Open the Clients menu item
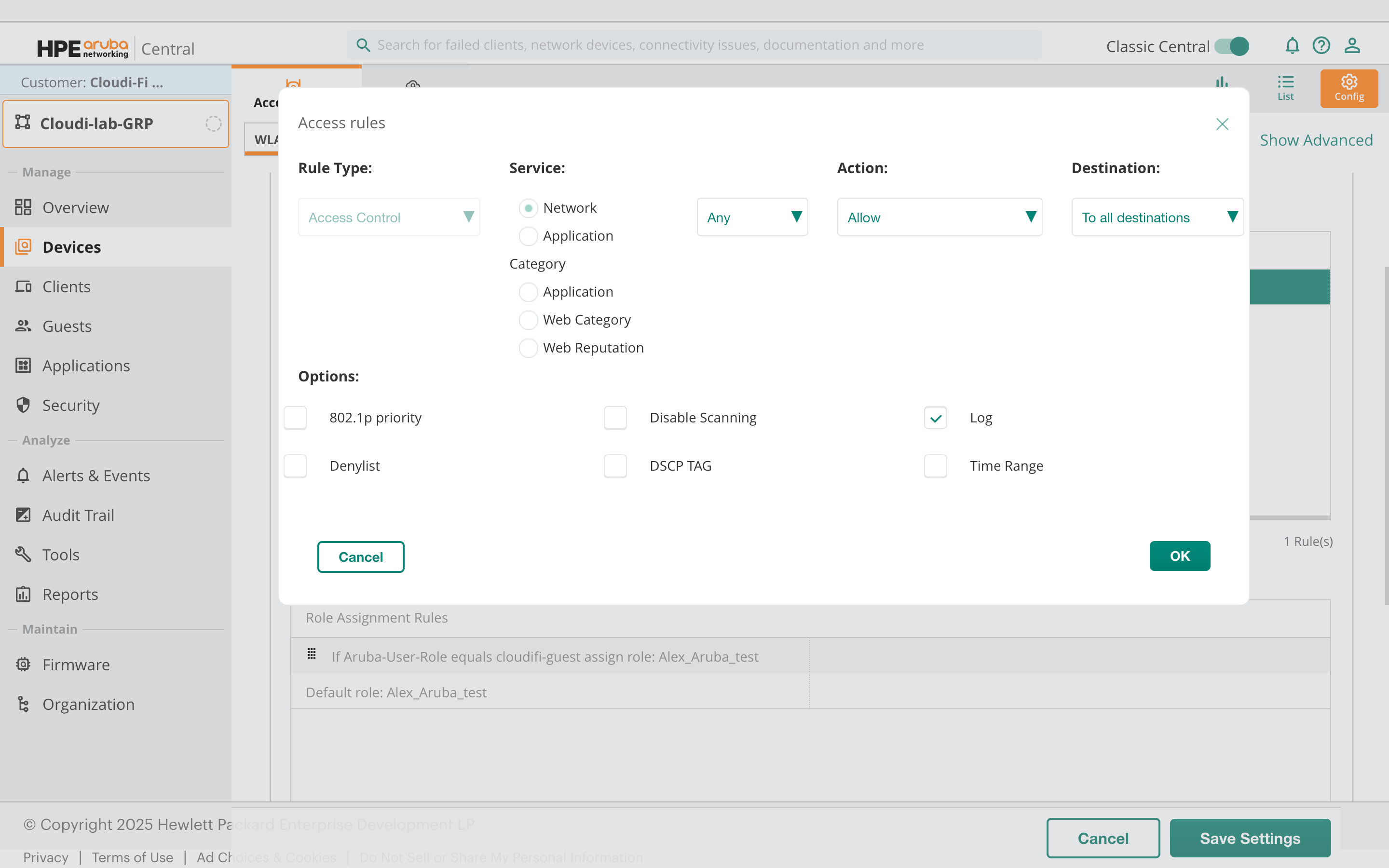 (x=66, y=286)
